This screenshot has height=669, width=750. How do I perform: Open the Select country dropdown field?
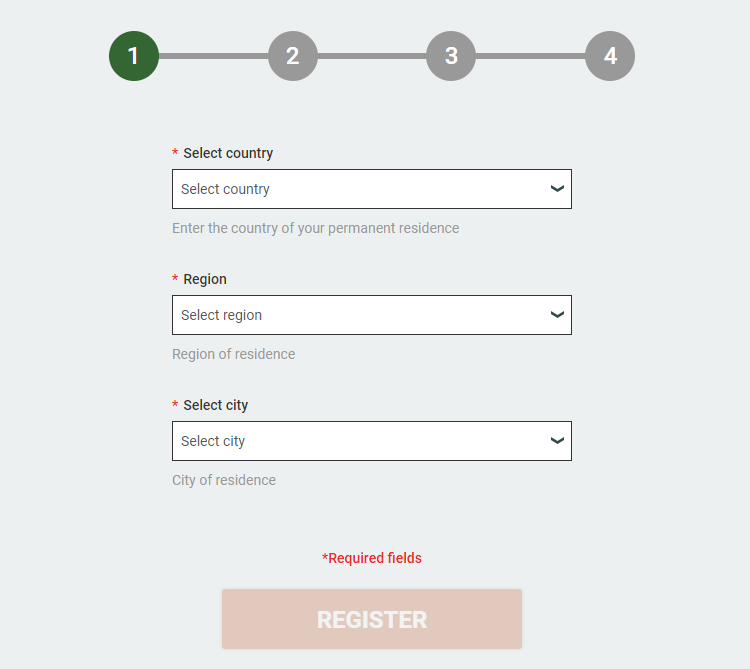pyautogui.click(x=360, y=189)
